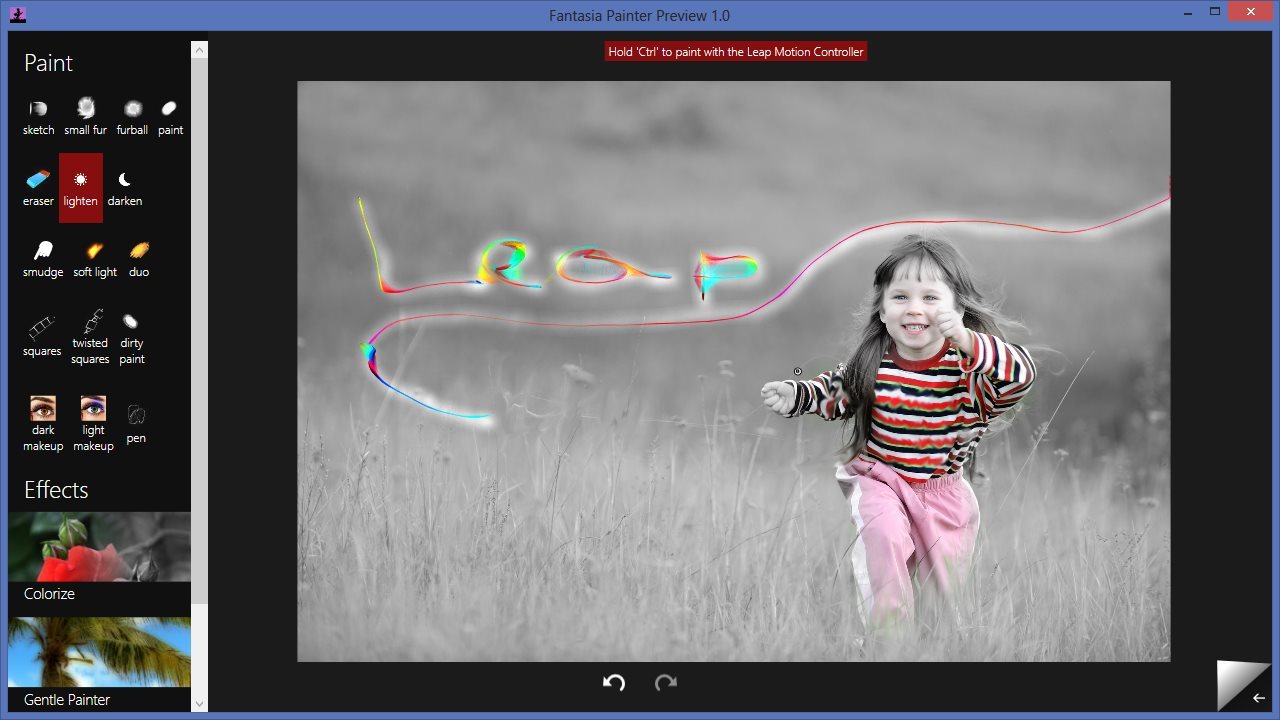Select the dirty paint brush
The width and height of the screenshot is (1280, 720).
[132, 335]
